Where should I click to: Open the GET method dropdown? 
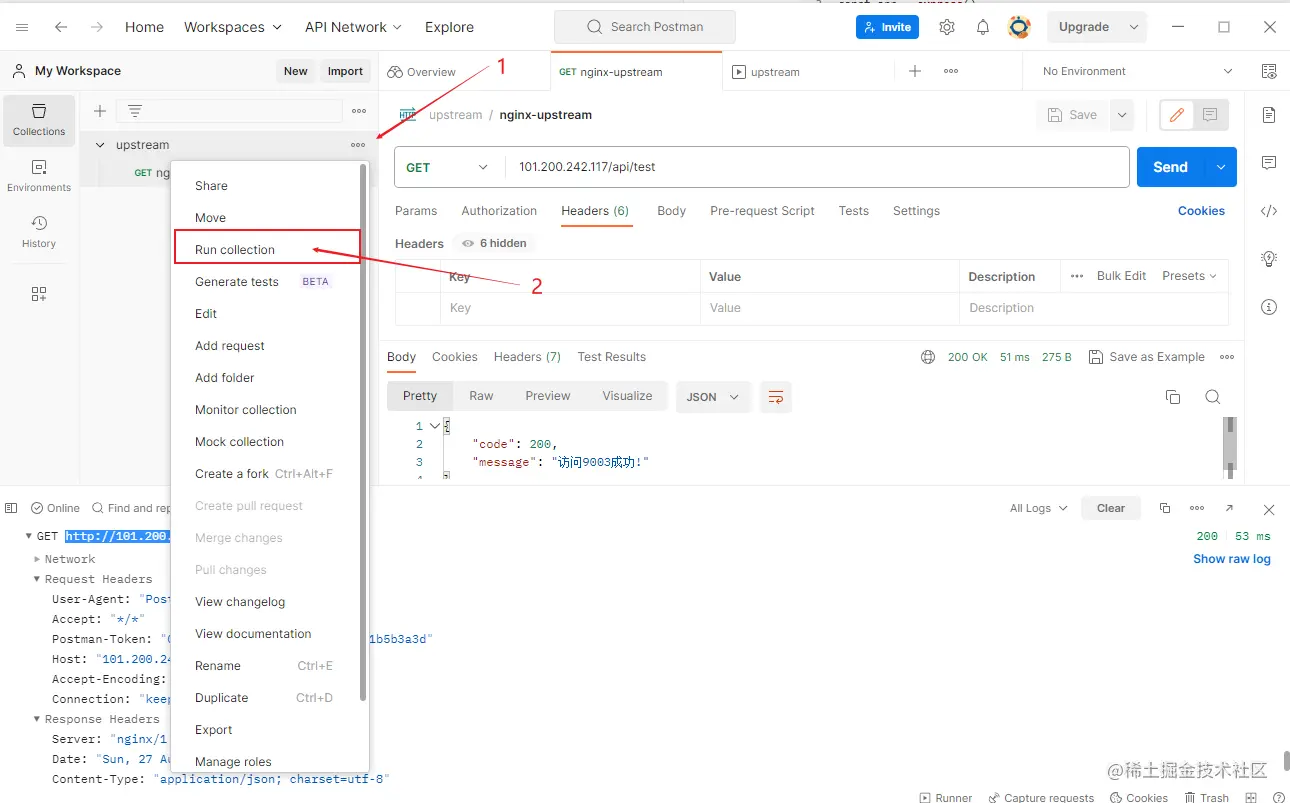coord(447,167)
